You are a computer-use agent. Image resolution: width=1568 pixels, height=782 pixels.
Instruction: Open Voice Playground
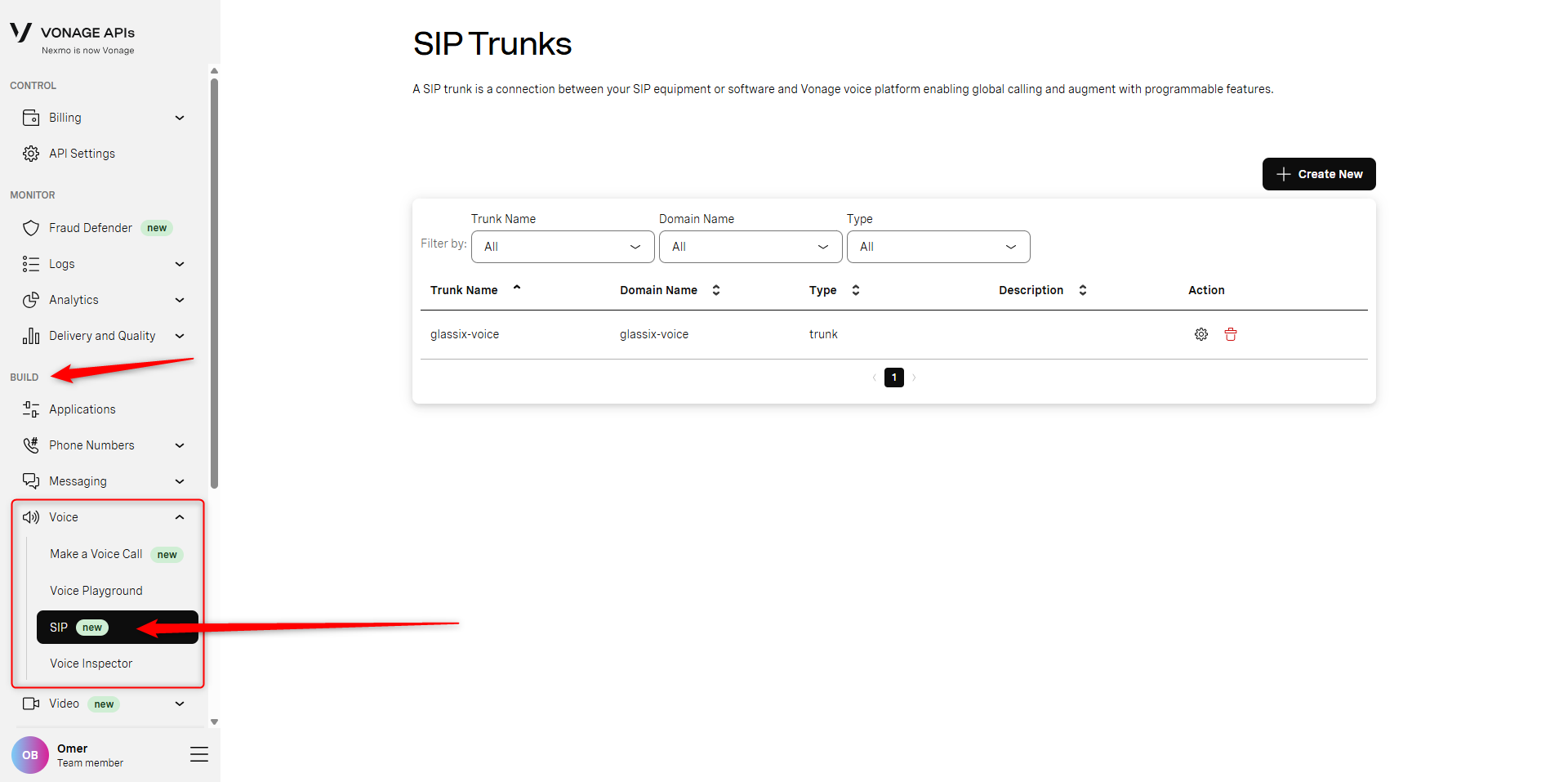point(96,591)
